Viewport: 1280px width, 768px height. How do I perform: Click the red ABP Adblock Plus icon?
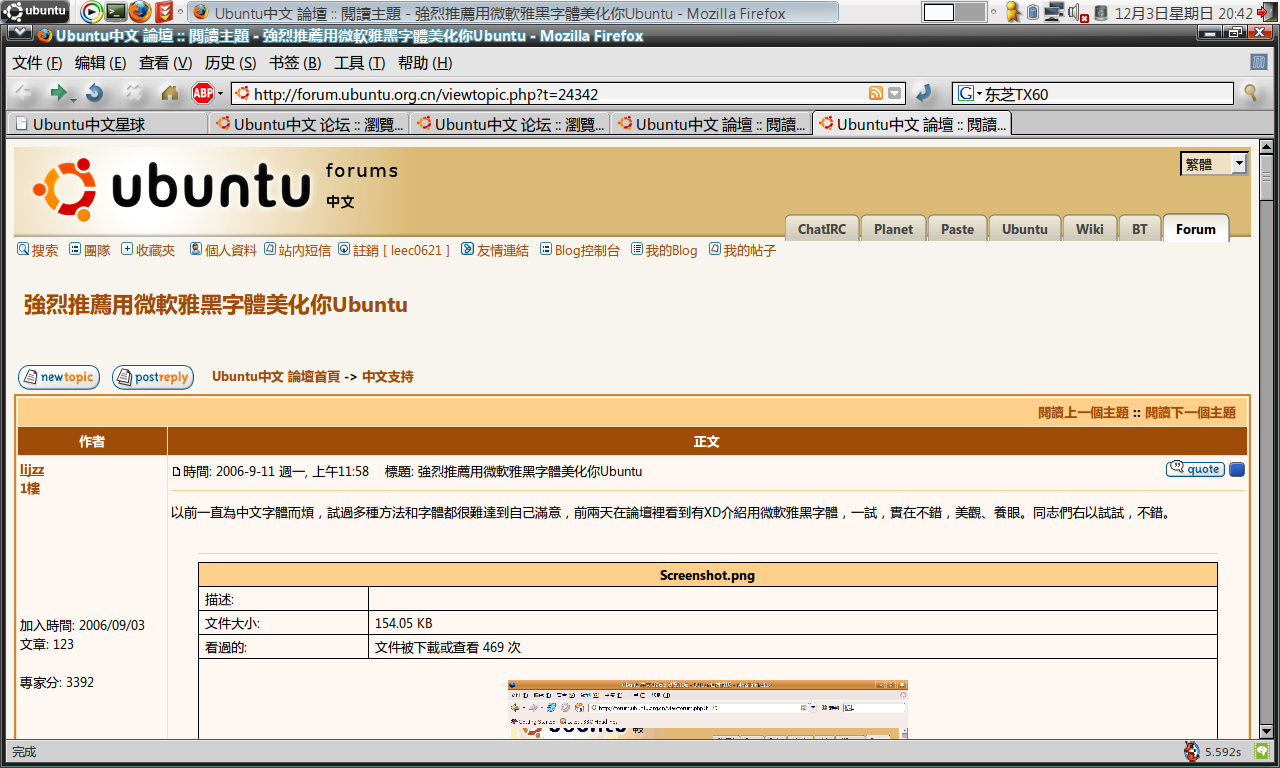tap(202, 93)
